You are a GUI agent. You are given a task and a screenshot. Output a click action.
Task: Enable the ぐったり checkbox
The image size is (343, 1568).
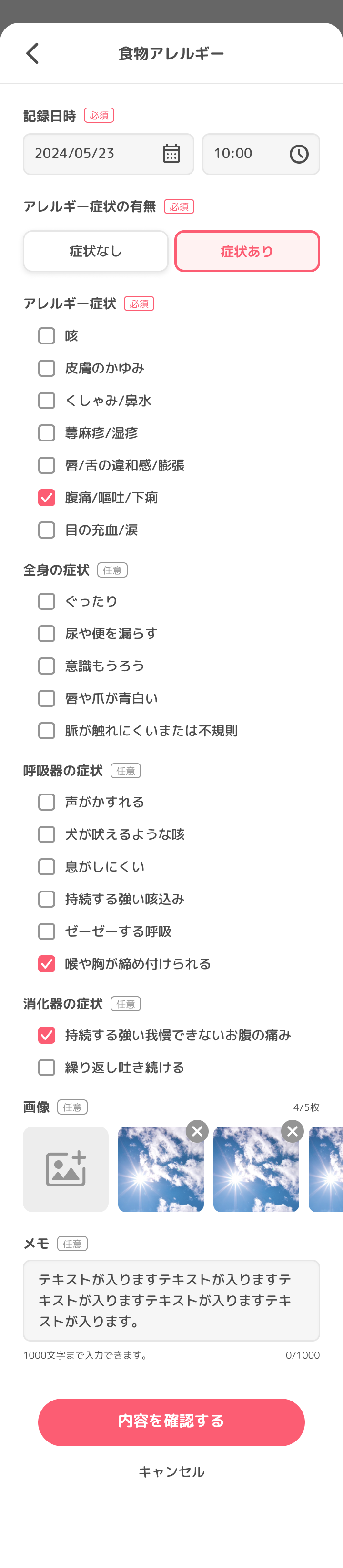tap(47, 601)
